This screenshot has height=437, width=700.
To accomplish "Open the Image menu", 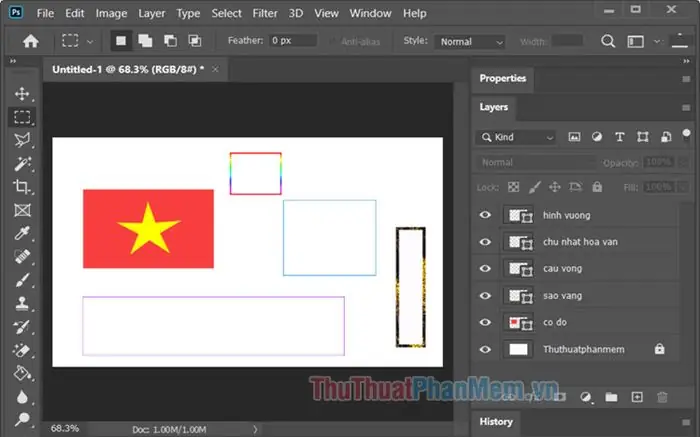I will [x=111, y=13].
